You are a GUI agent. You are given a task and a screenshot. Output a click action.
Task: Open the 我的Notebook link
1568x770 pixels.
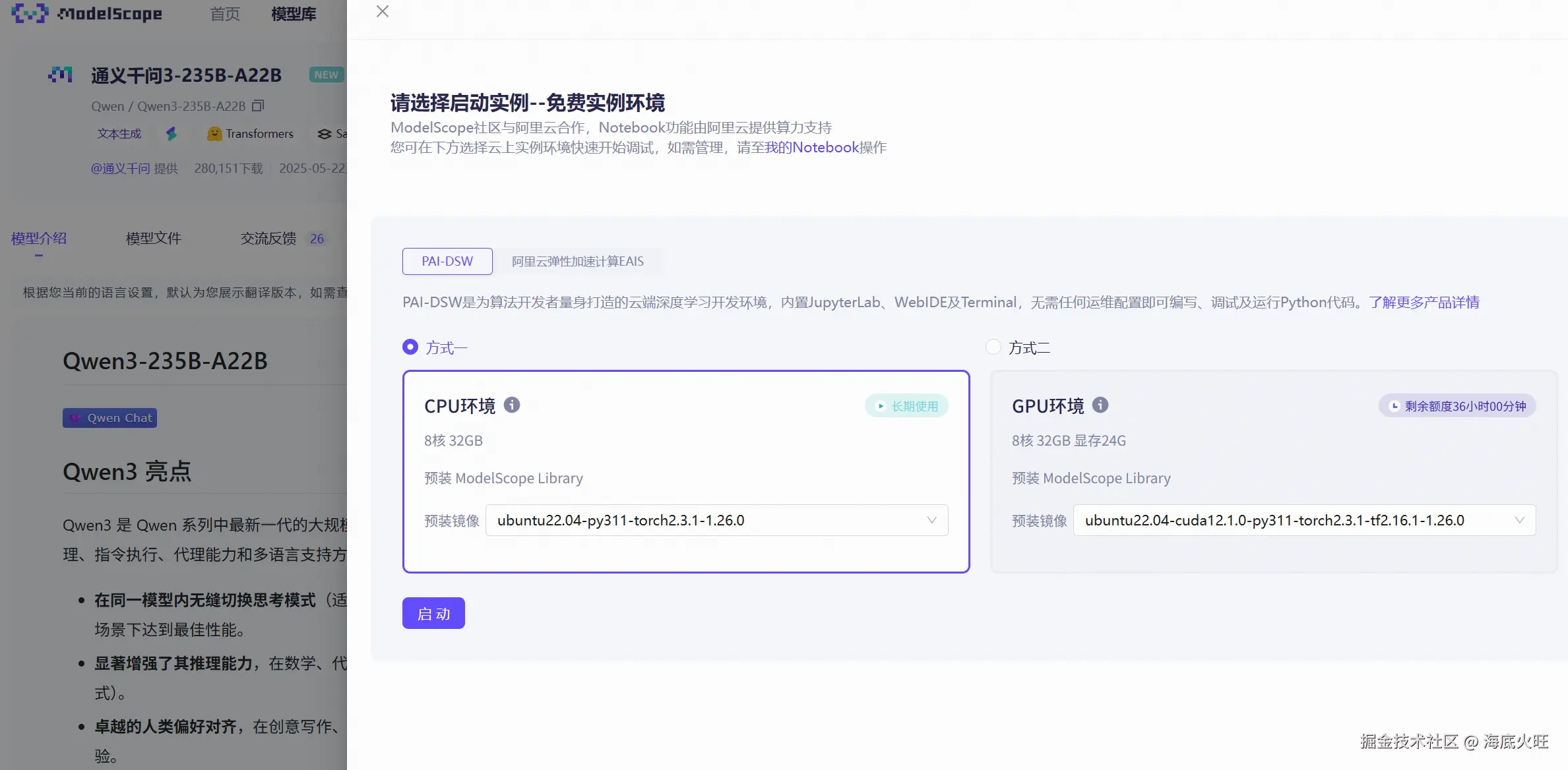[812, 147]
